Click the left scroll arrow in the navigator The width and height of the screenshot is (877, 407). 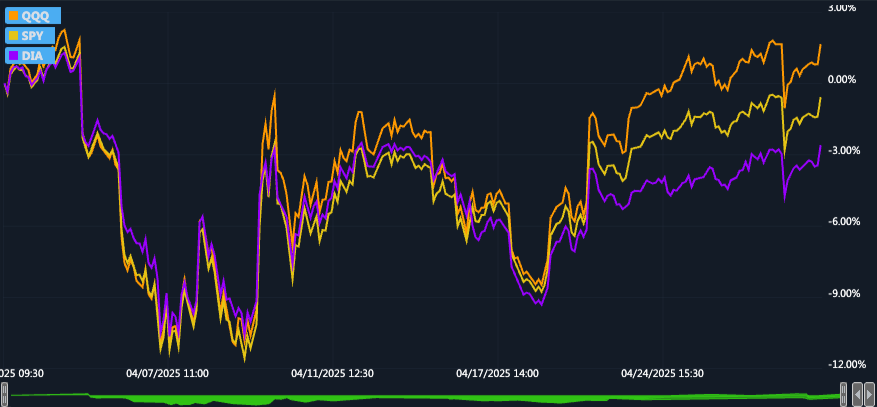(x=856, y=394)
